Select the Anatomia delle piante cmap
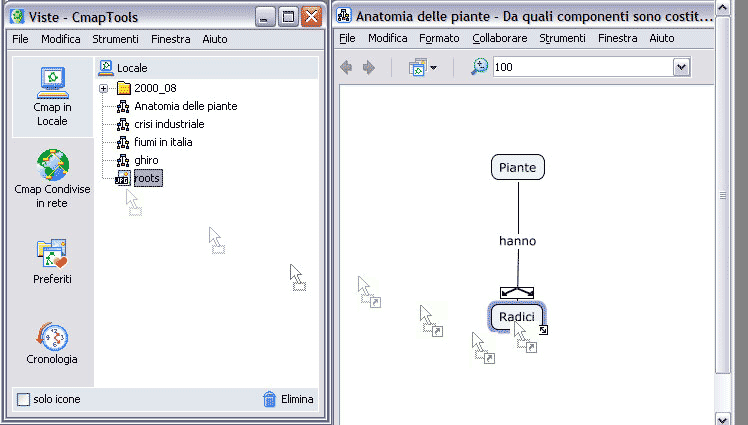The height and width of the screenshot is (425, 748). (x=185, y=106)
